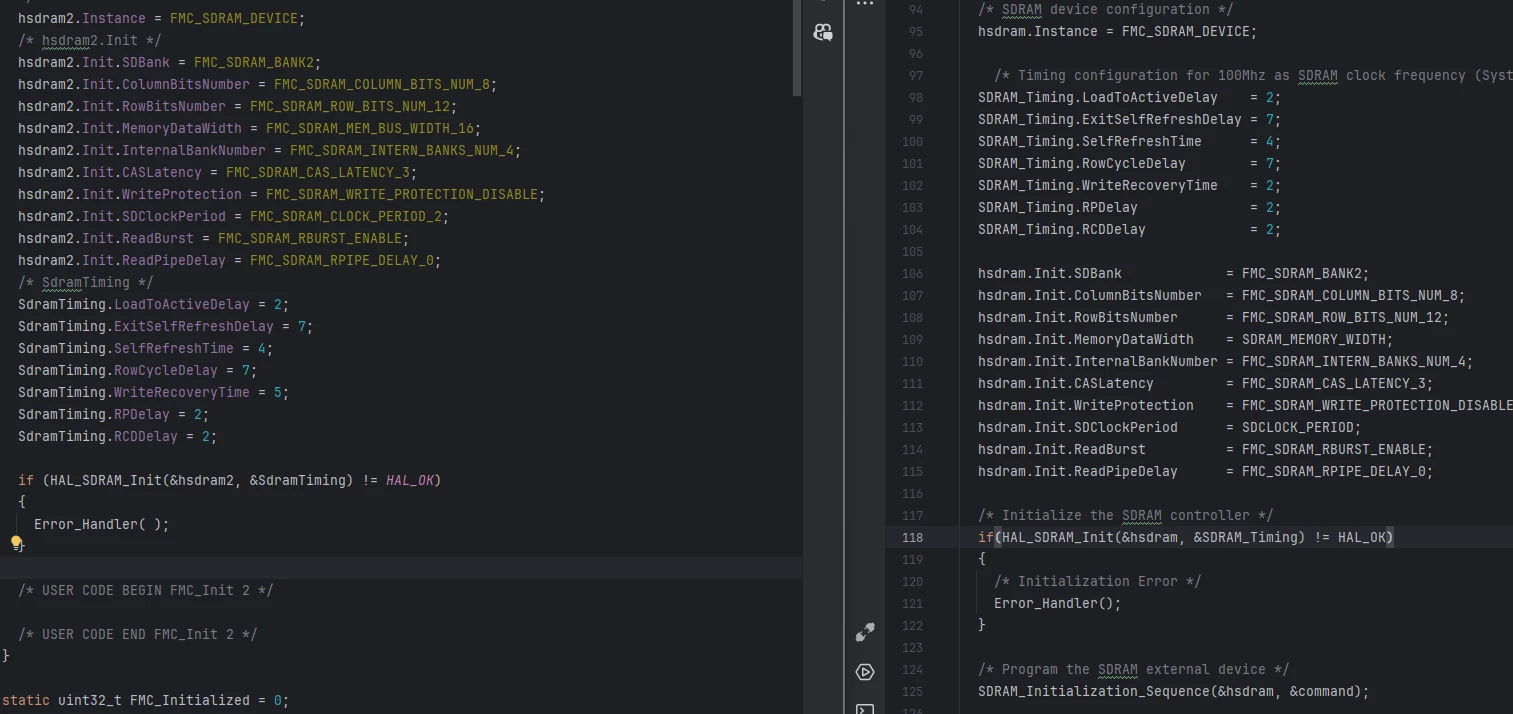
Task: Click SDRAM_Timing.WriteRecoveryTime in right editor
Action: pyautogui.click(x=1098, y=185)
